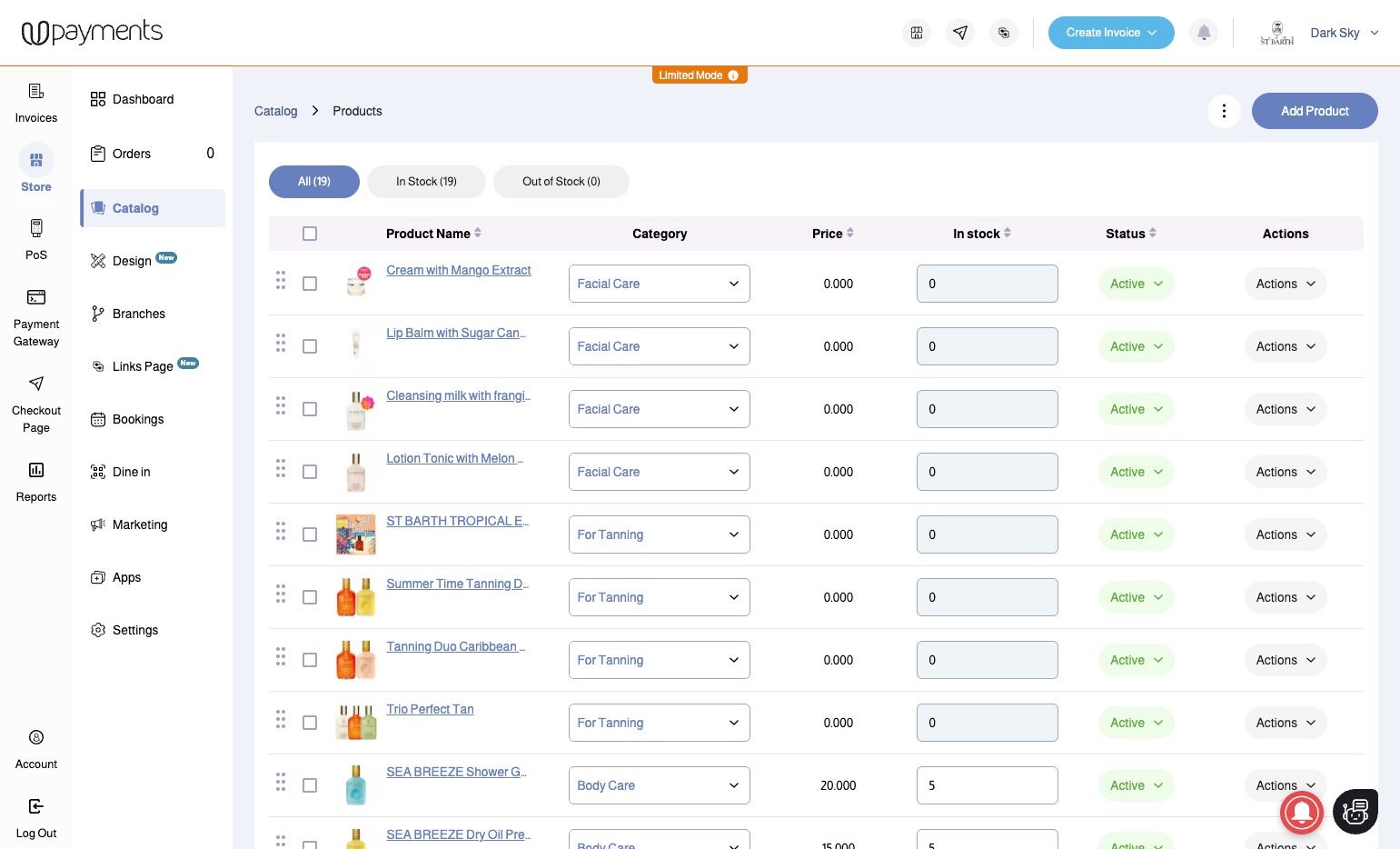
Task: Click drag handle for Trio Perfect Tan row
Action: 281,719
